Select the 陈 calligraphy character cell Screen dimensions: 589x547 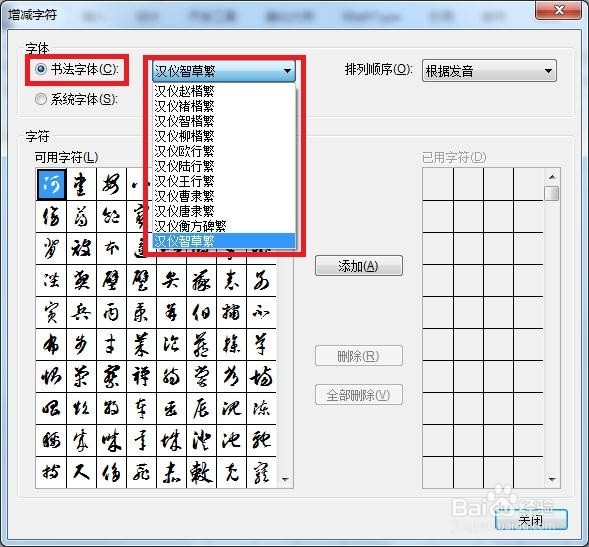(x=261, y=409)
